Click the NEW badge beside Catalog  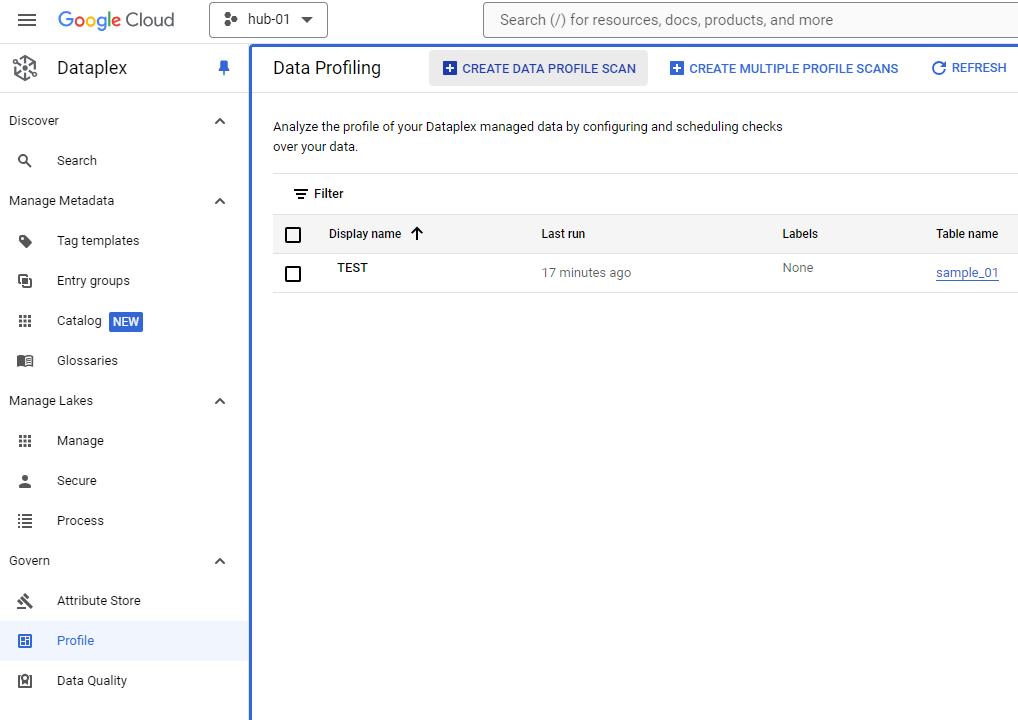pyautogui.click(x=126, y=322)
